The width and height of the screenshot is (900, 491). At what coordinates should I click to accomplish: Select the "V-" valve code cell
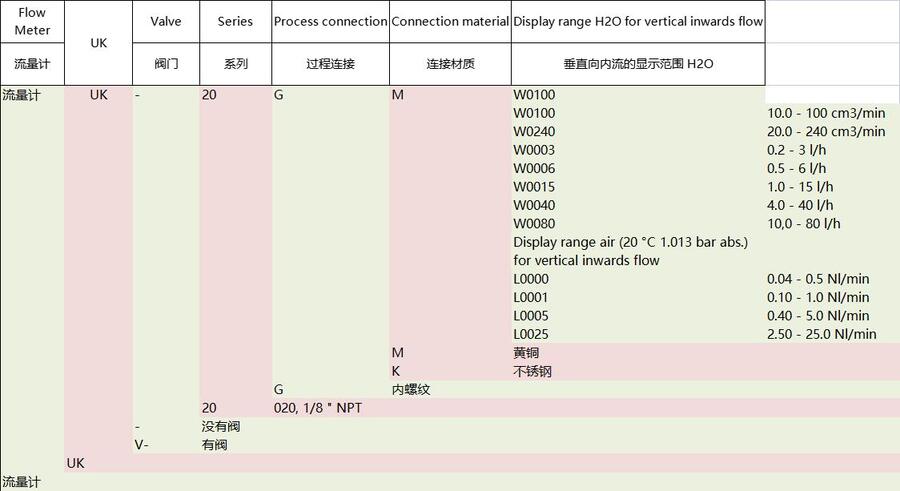pyautogui.click(x=142, y=444)
